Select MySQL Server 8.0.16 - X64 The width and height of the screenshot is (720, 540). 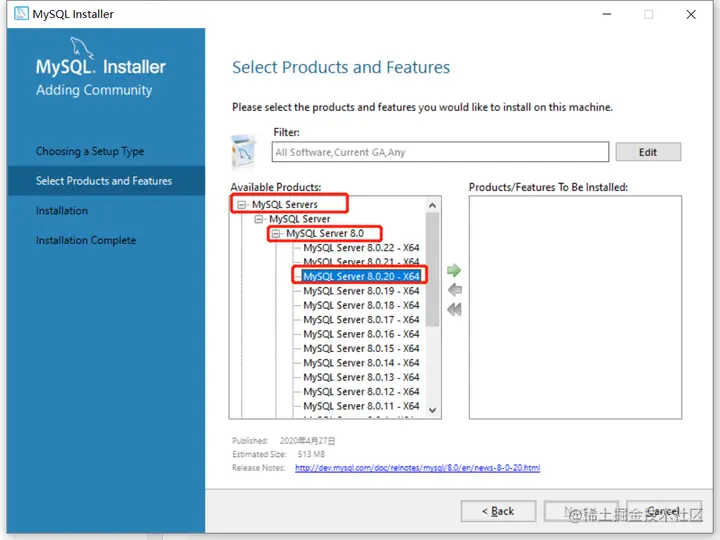click(361, 334)
